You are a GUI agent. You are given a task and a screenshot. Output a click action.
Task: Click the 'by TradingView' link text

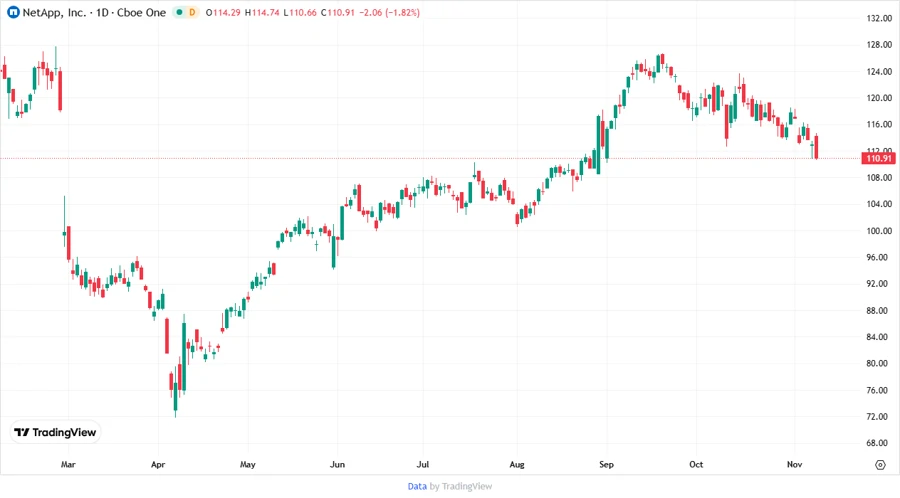(461, 486)
